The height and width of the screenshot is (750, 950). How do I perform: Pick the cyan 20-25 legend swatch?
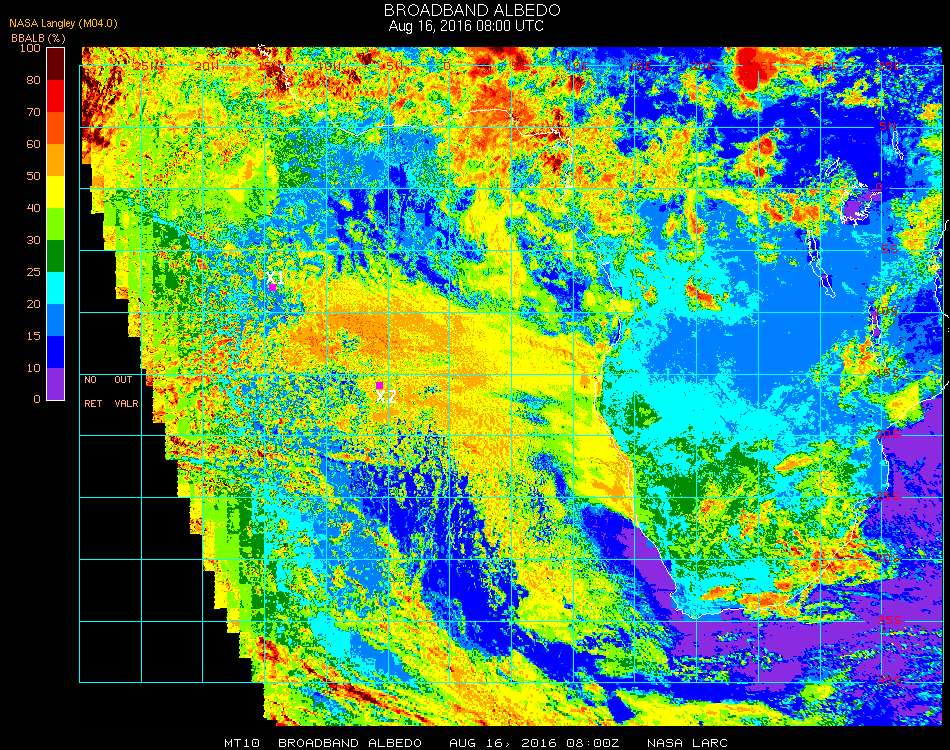tap(56, 288)
